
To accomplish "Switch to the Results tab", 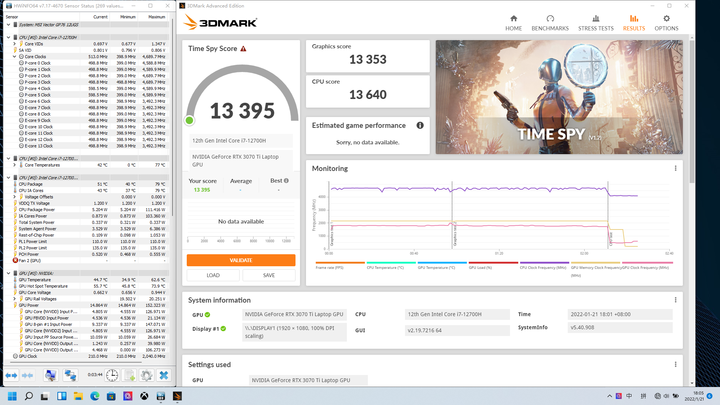I will click(634, 22).
